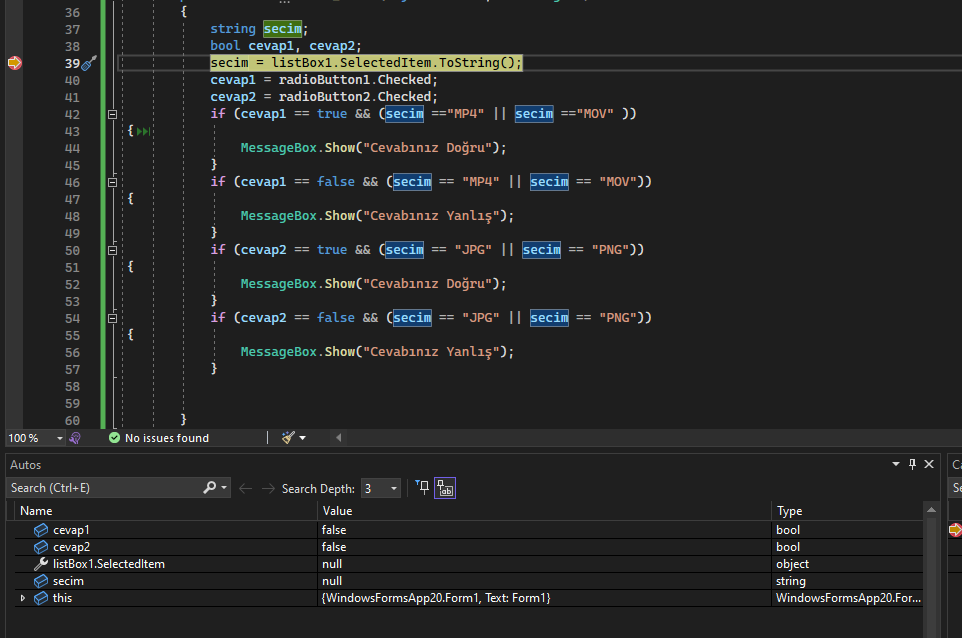Open the screwdriver quick actions on line 39
The width and height of the screenshot is (962, 638).
coord(88,63)
